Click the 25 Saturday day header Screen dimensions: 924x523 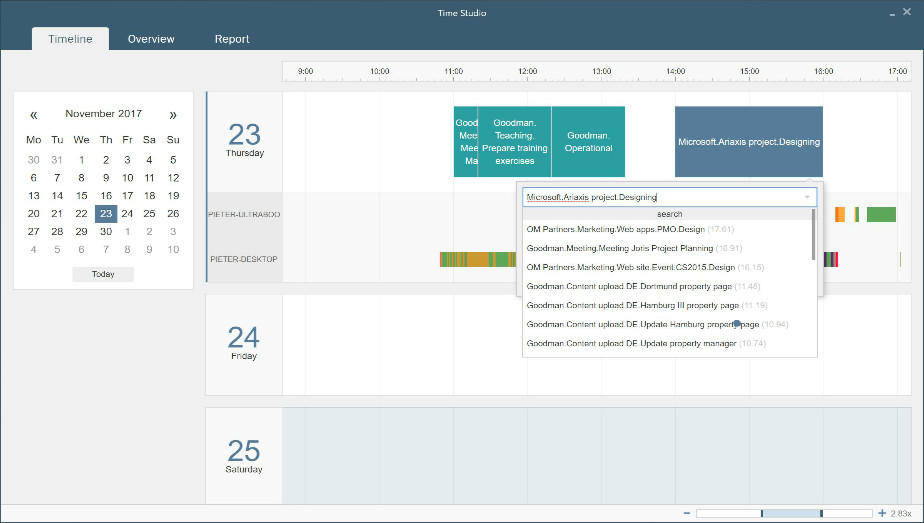pos(244,456)
